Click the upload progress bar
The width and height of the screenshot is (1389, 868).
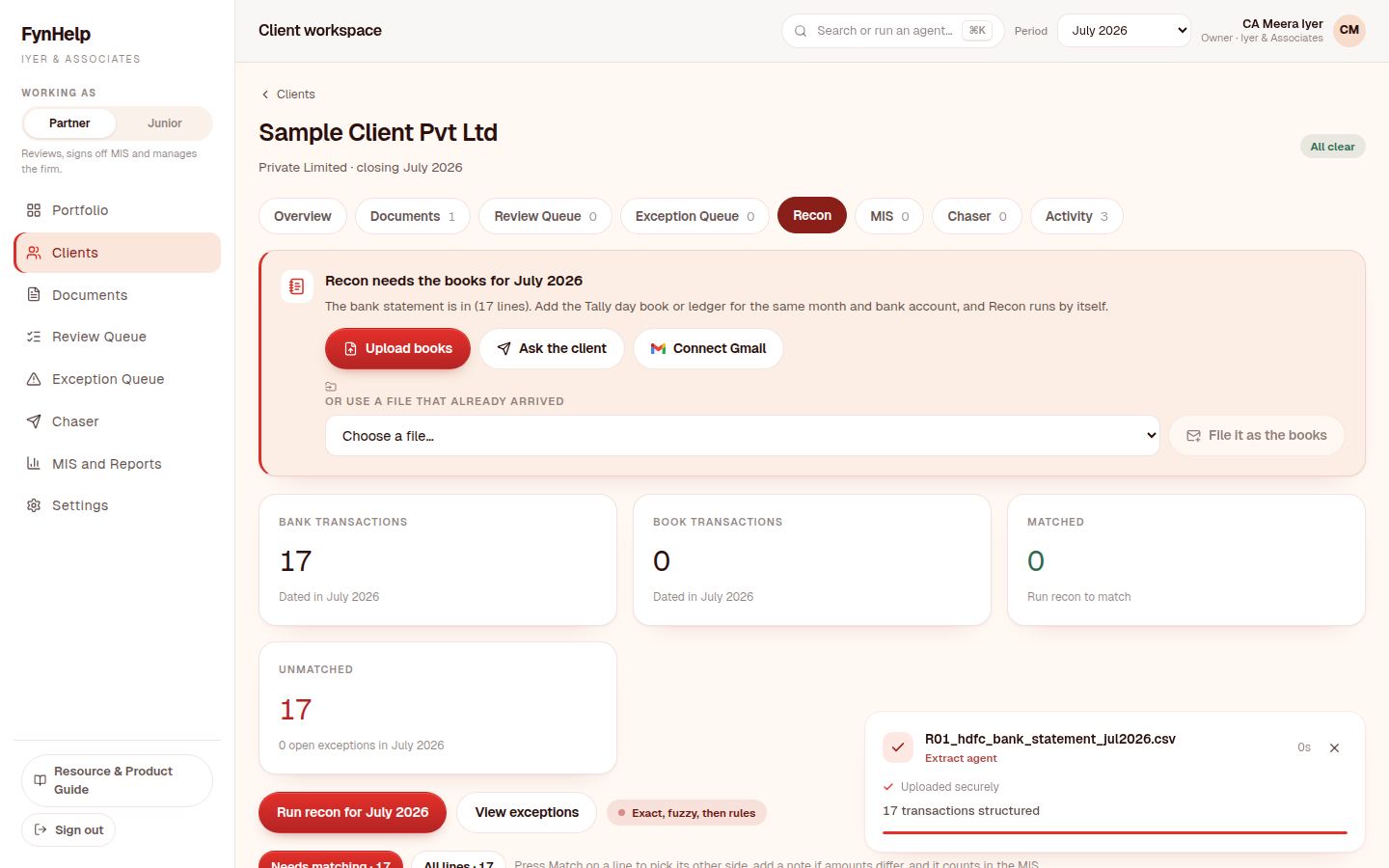pos(1115,832)
